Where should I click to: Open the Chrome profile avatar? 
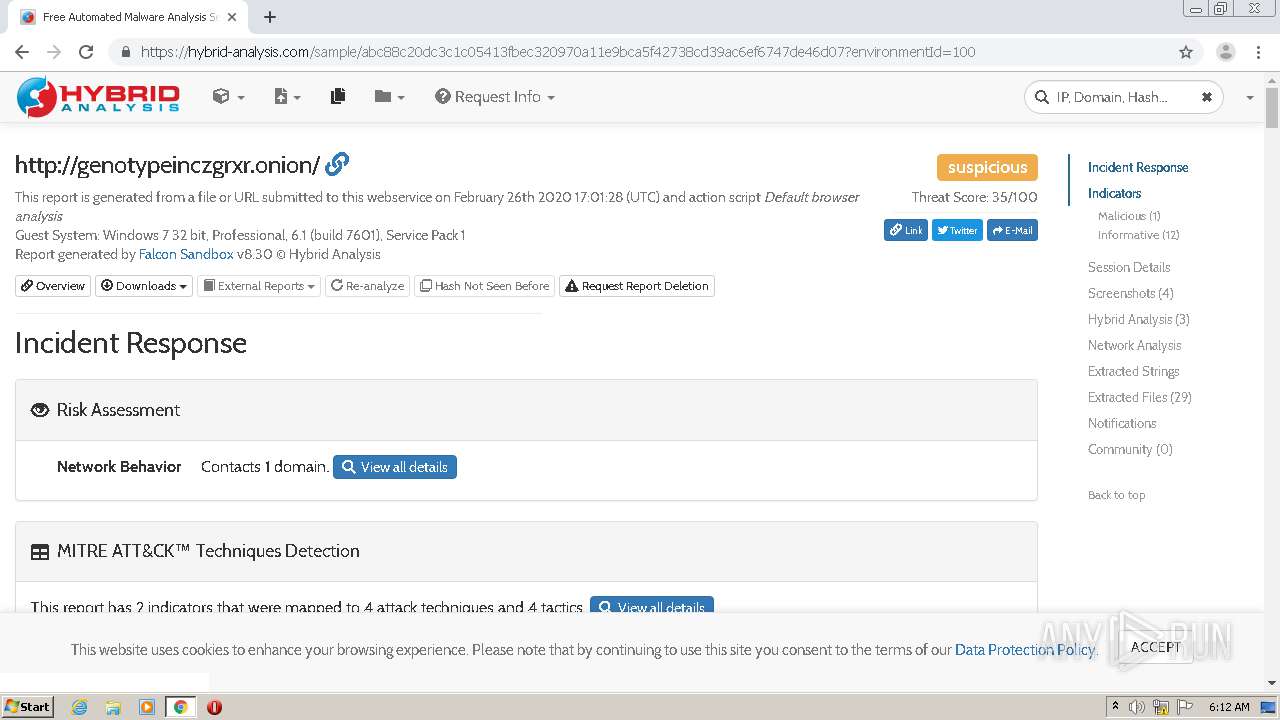coord(1226,52)
